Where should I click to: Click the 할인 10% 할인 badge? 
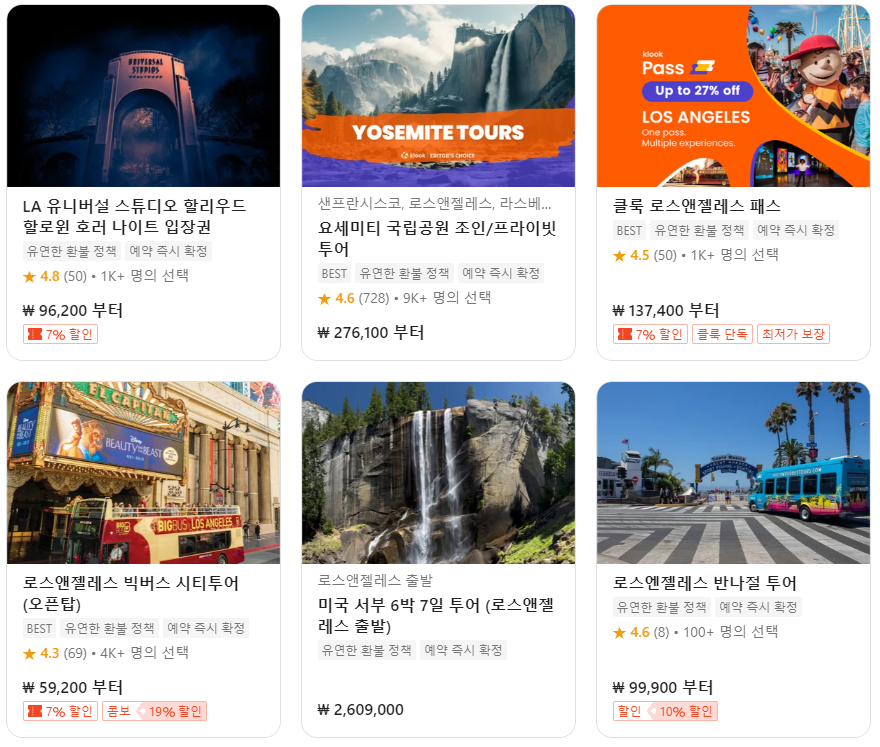pyautogui.click(x=665, y=711)
